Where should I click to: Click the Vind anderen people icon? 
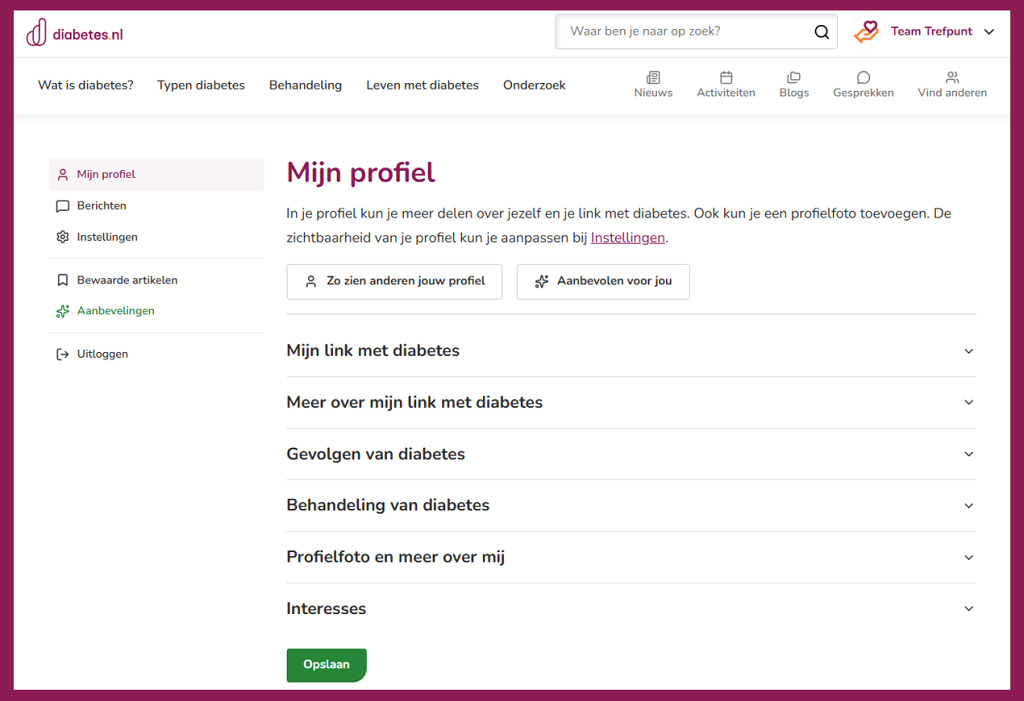pyautogui.click(x=952, y=77)
